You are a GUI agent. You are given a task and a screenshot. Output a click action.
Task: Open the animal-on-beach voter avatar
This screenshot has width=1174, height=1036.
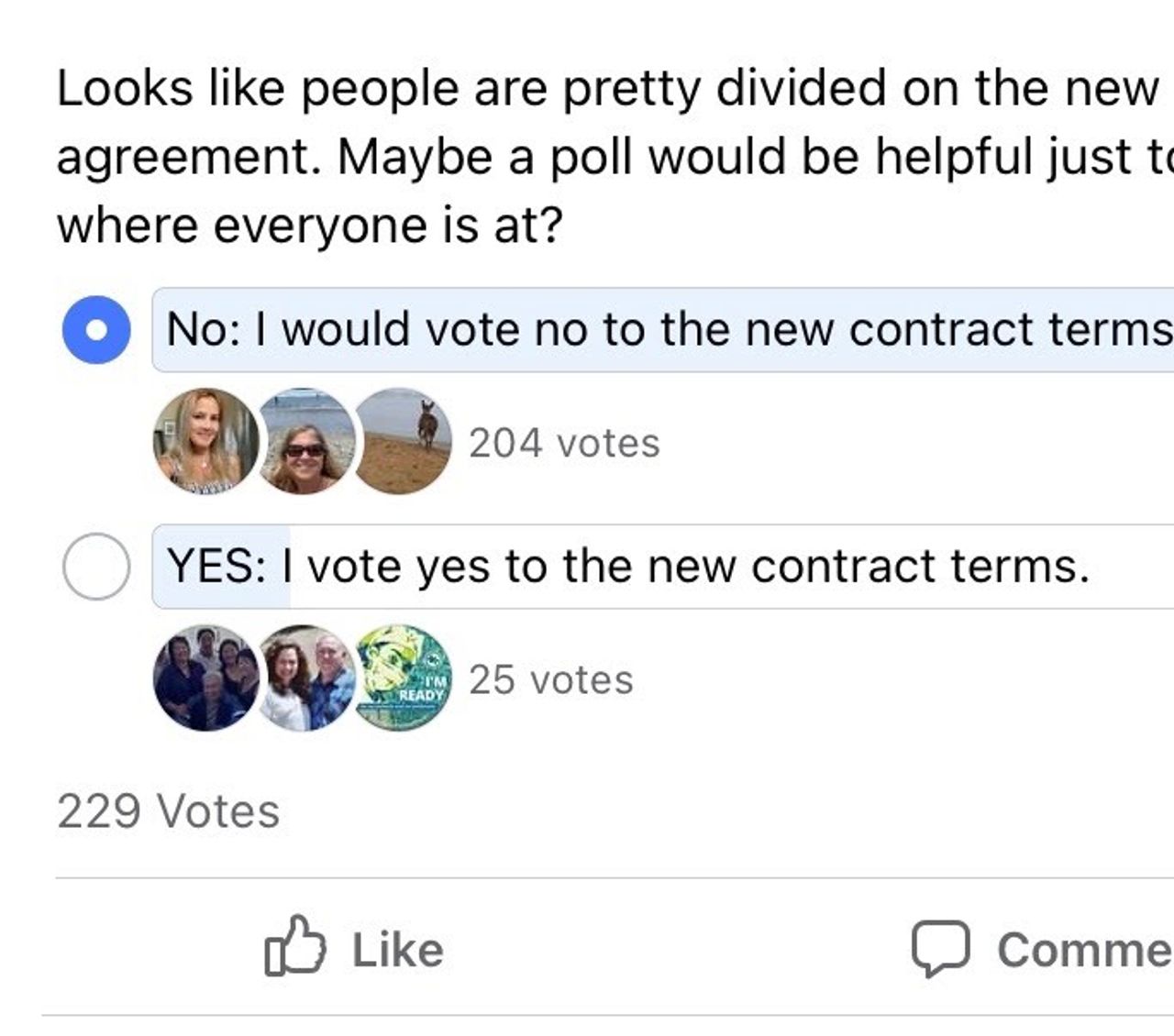[x=403, y=441]
